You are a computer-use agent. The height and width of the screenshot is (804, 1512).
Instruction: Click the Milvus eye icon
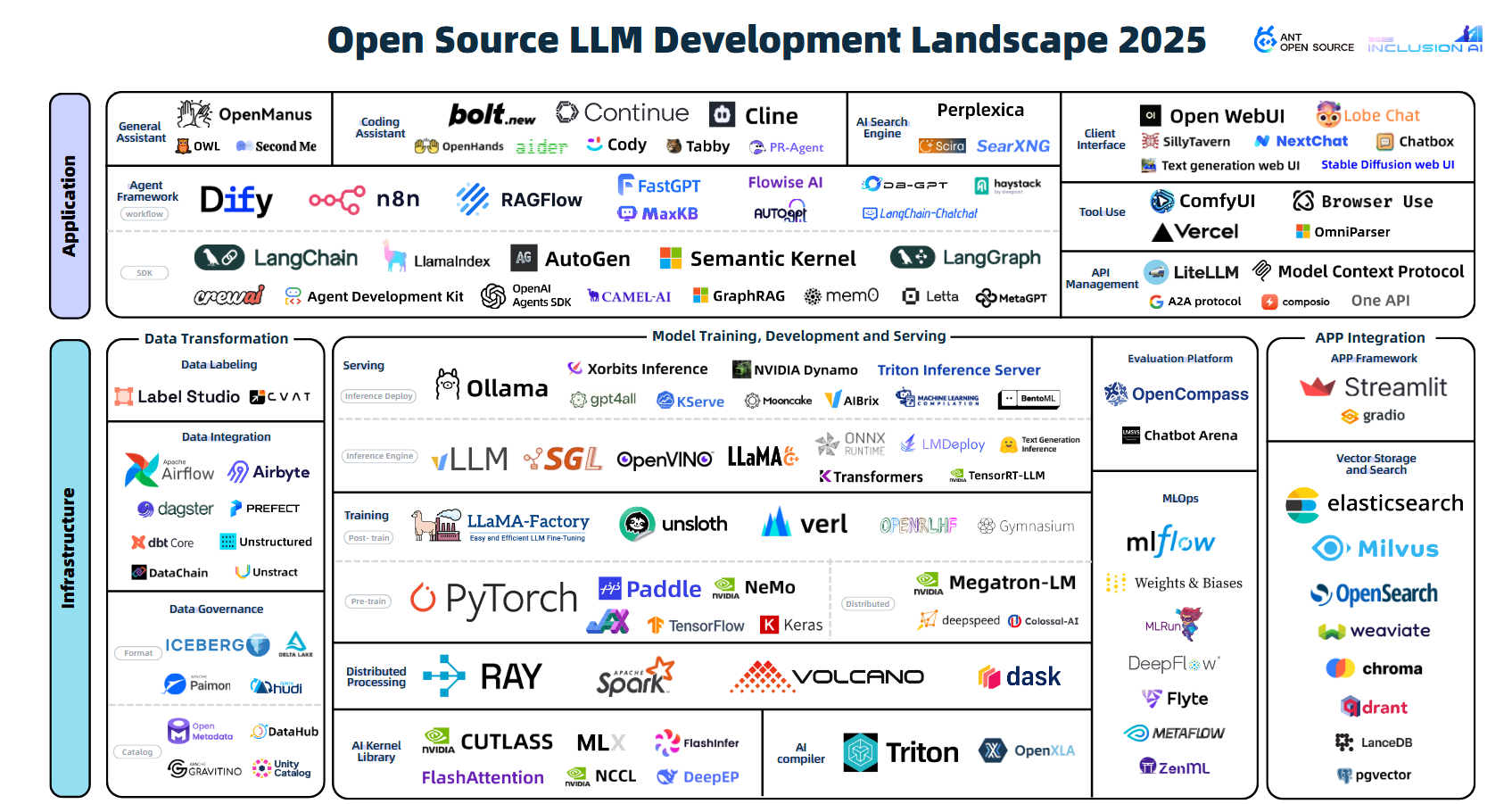[1331, 548]
